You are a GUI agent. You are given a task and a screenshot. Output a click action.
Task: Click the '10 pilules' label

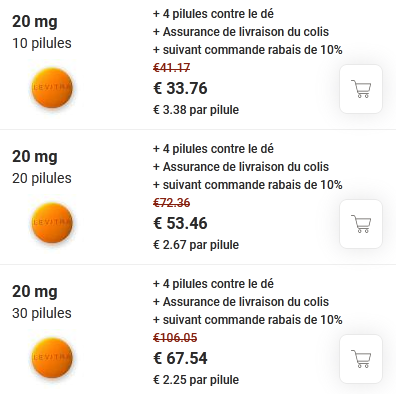point(42,43)
